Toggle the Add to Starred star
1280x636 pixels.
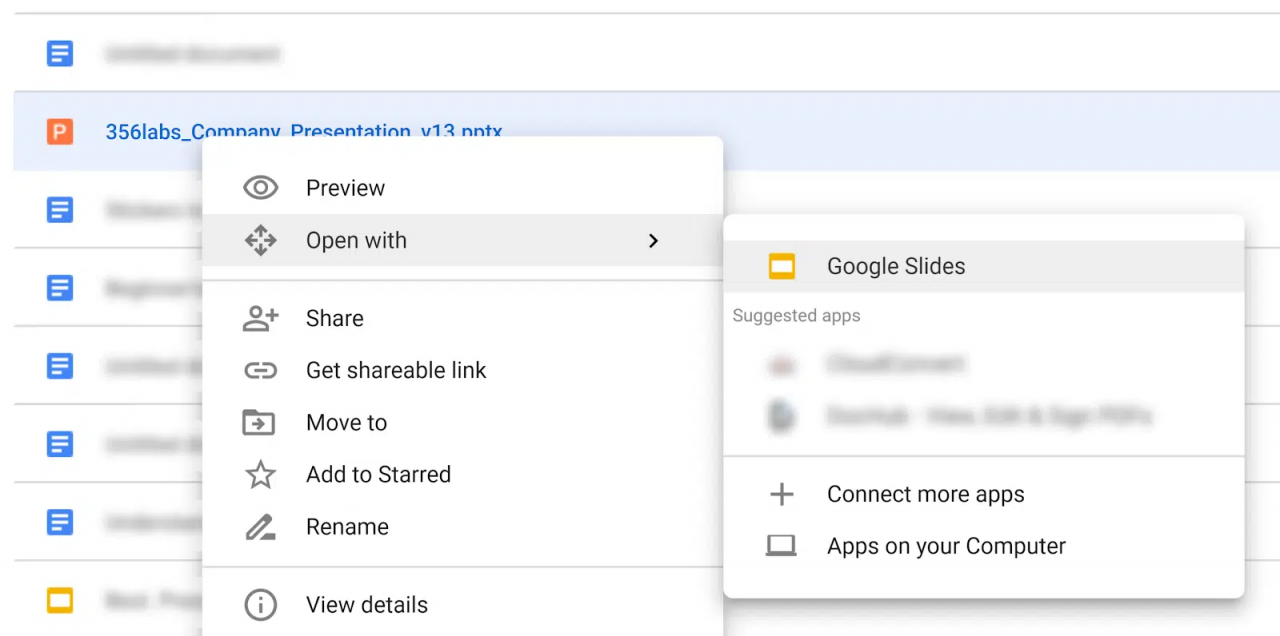tap(260, 474)
